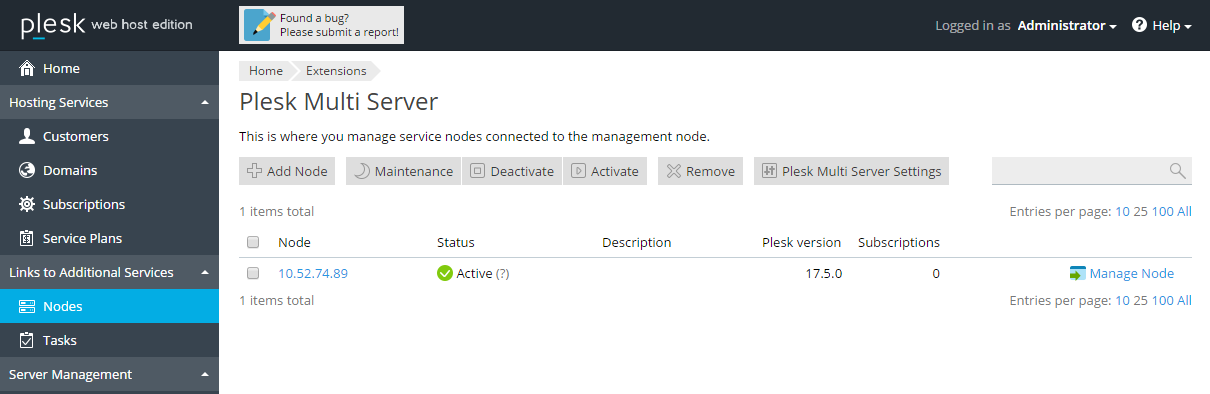Click the Remove button

[700, 171]
